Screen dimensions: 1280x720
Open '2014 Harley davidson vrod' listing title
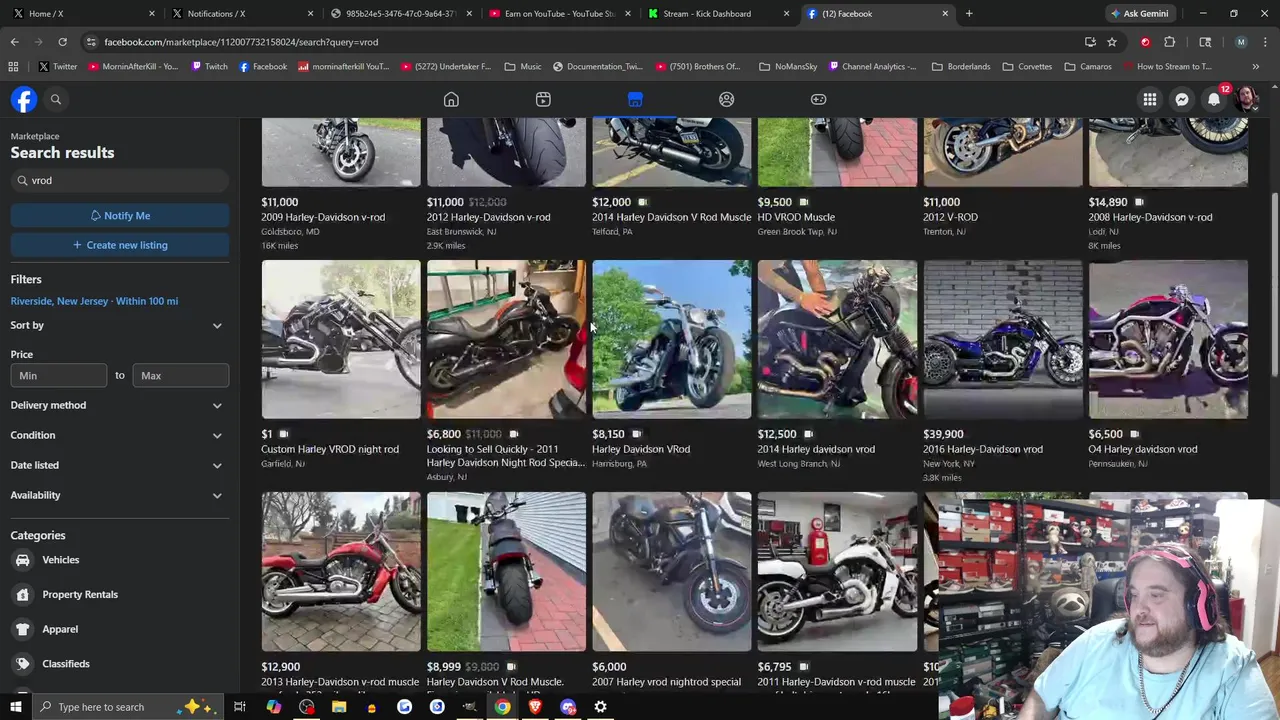[x=816, y=449]
